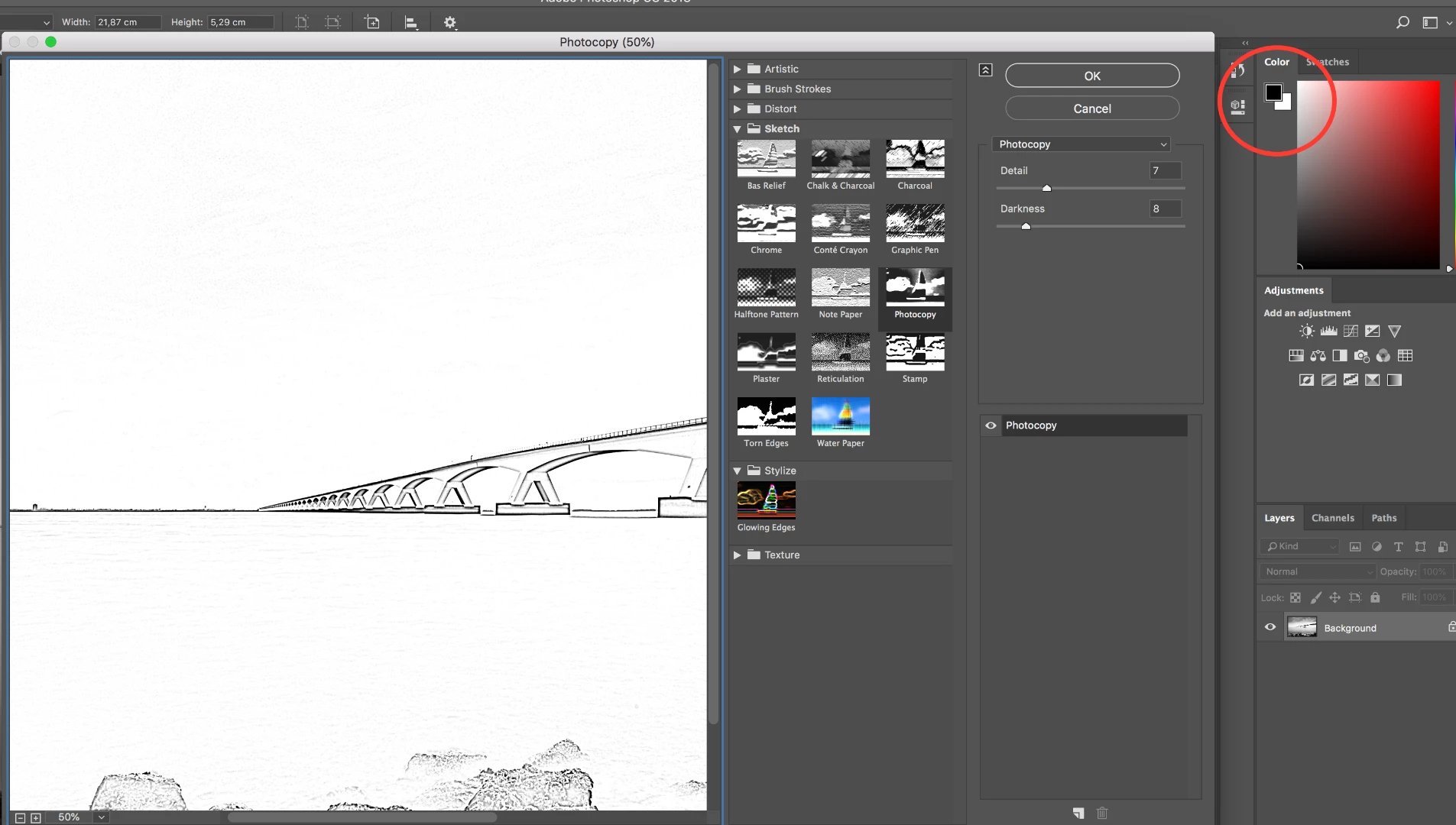Delete the effect layer with trash icon
This screenshot has width=1456, height=825.
point(1102,813)
